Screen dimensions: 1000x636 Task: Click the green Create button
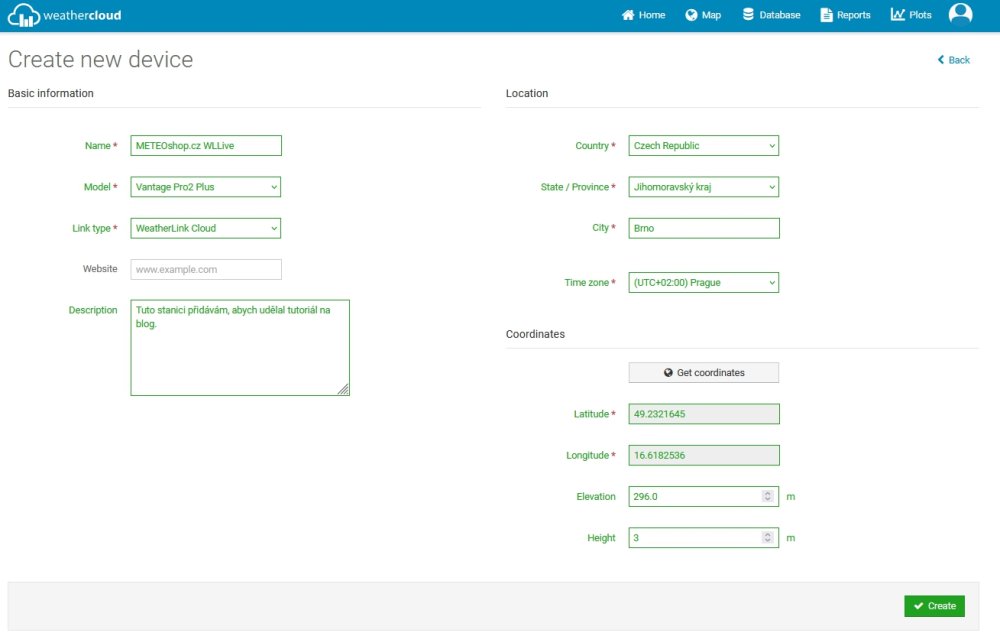934,606
